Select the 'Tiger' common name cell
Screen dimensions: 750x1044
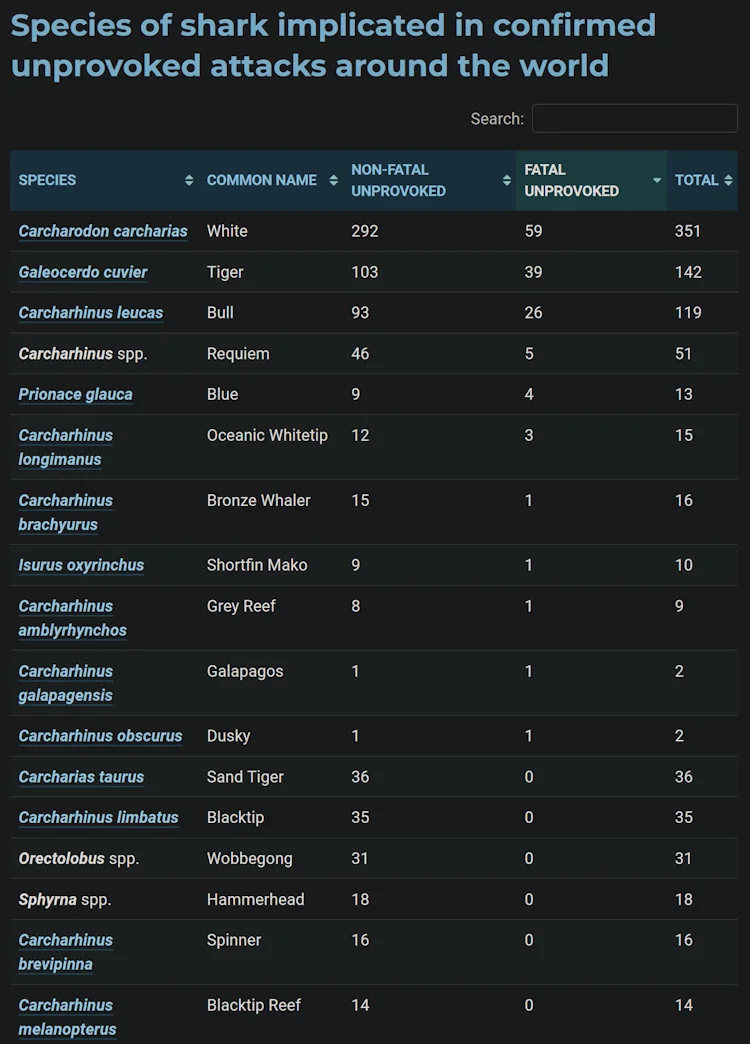[x=225, y=272]
